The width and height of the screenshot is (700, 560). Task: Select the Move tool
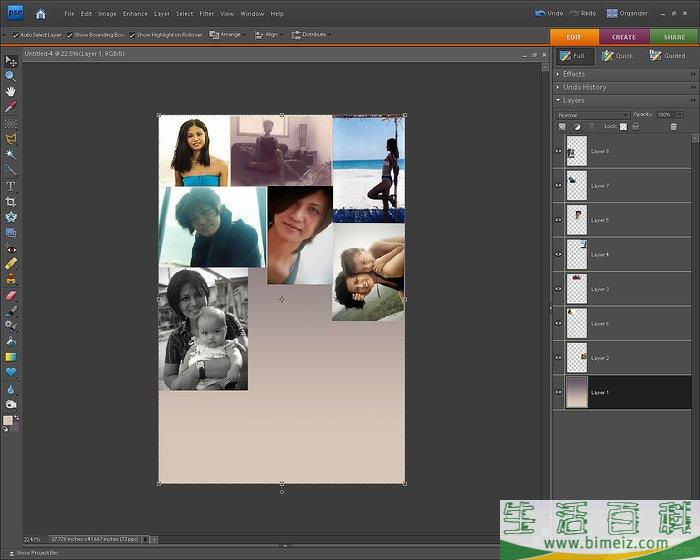coord(11,61)
